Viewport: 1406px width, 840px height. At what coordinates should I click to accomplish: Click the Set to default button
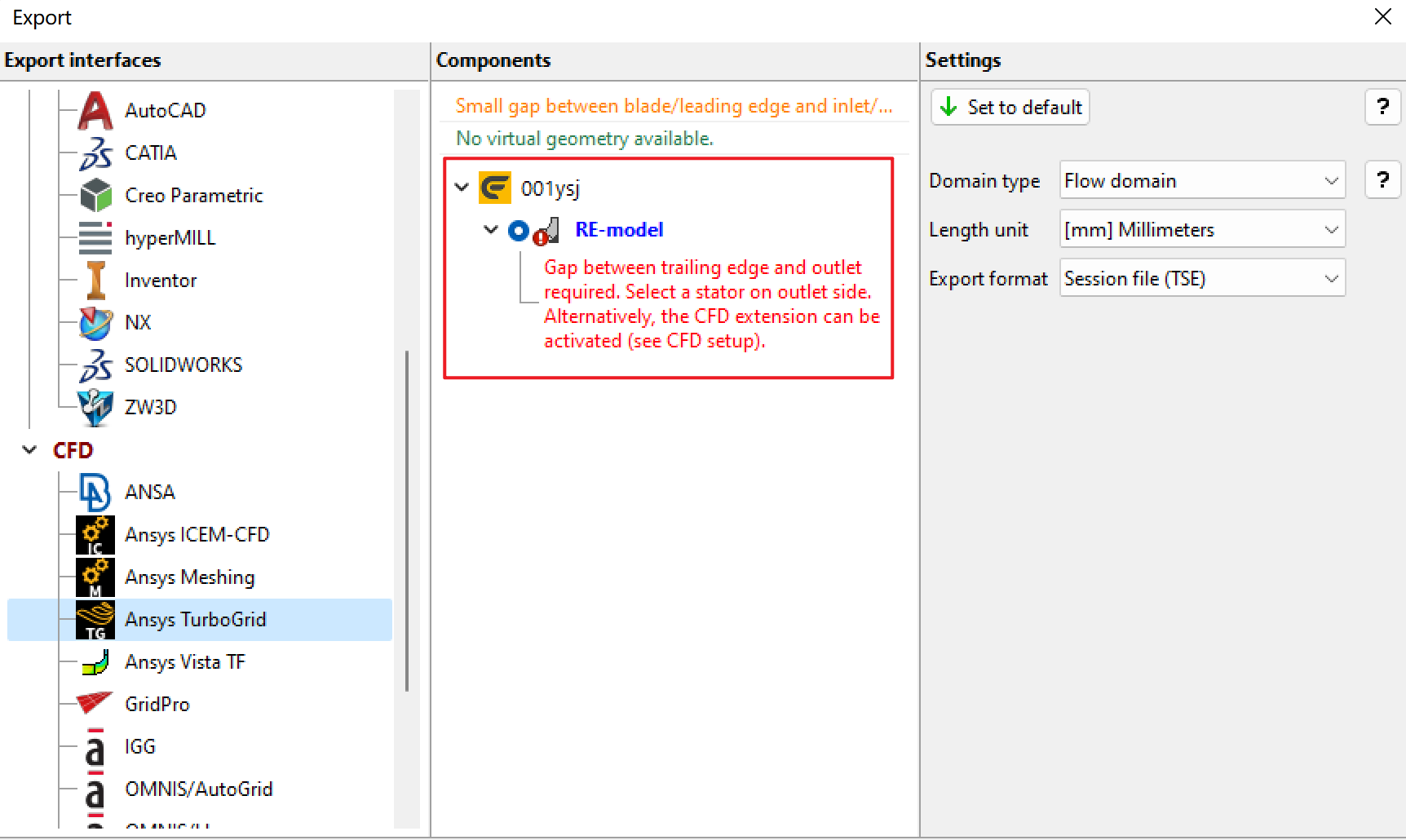point(1010,107)
